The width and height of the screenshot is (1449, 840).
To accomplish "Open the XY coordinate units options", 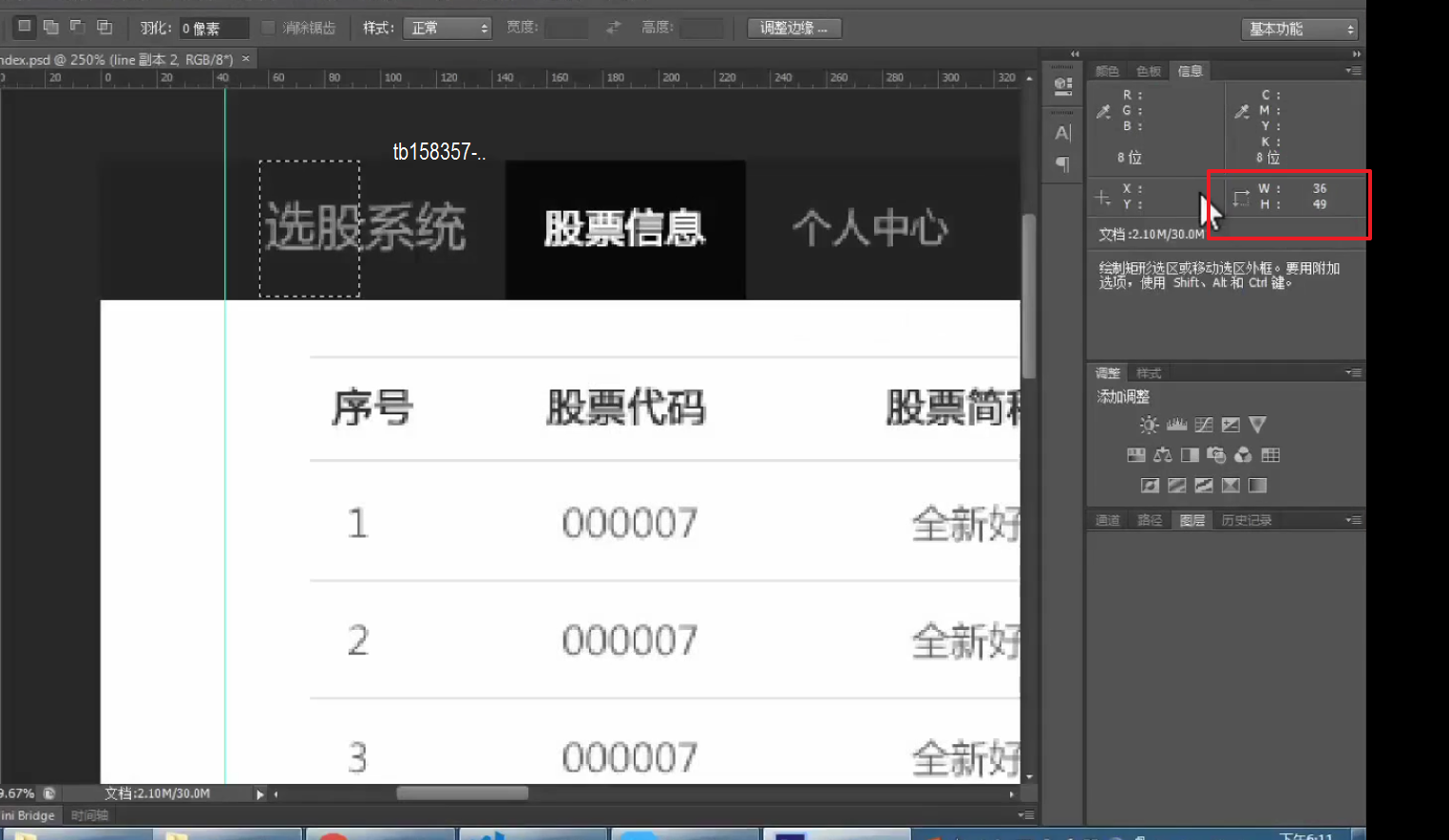I will pyautogui.click(x=1102, y=198).
